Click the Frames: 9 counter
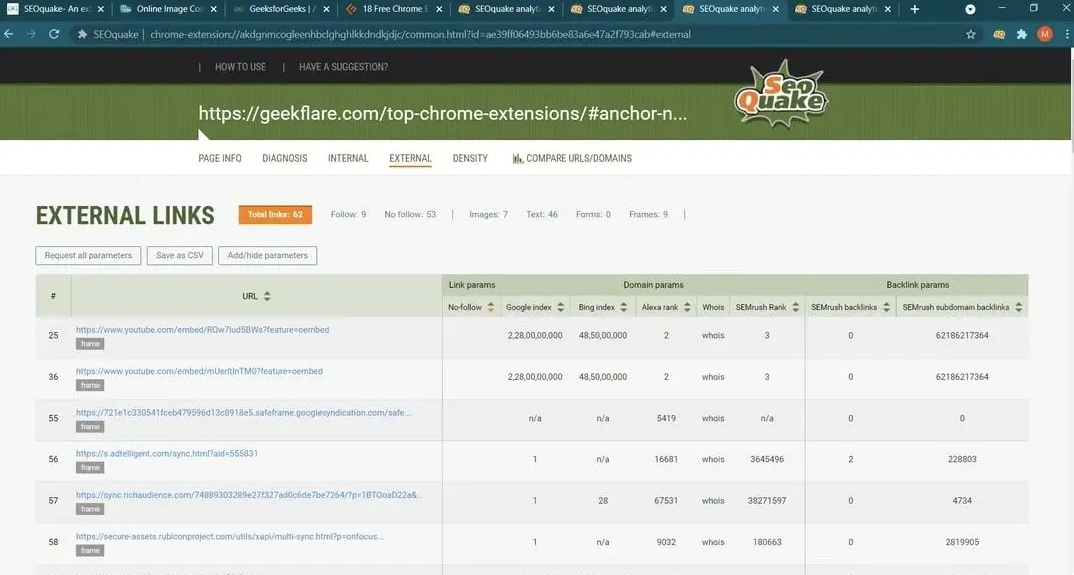 click(648, 215)
